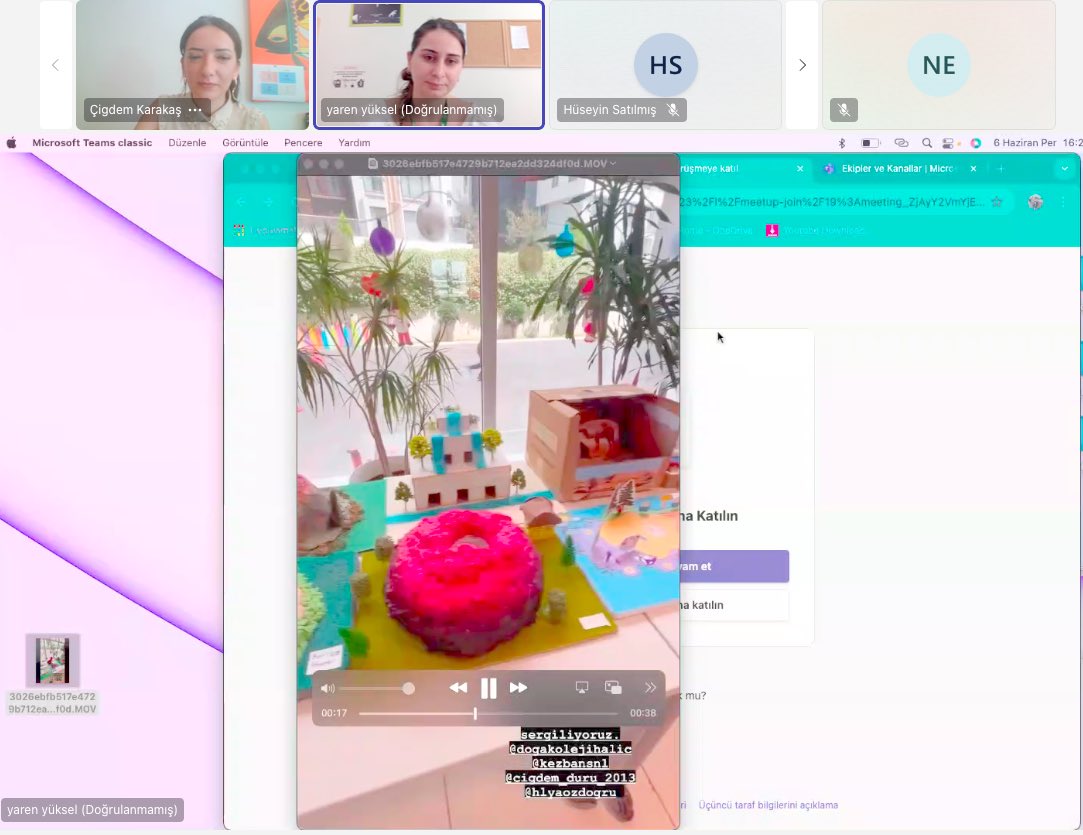Click the purple Devam et button
The image size is (1083, 835).
click(734, 566)
